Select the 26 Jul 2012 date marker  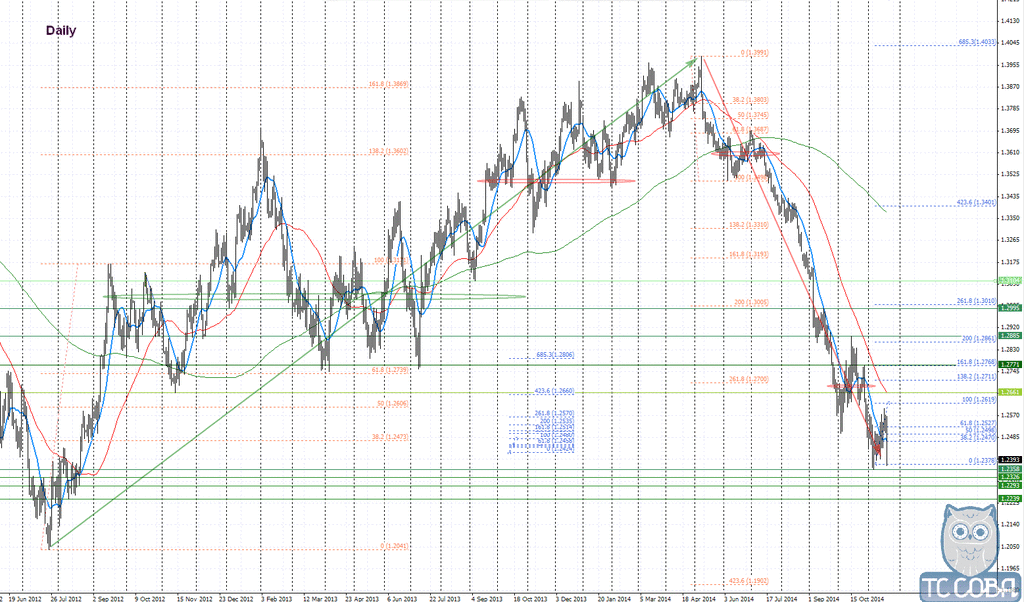[66, 598]
